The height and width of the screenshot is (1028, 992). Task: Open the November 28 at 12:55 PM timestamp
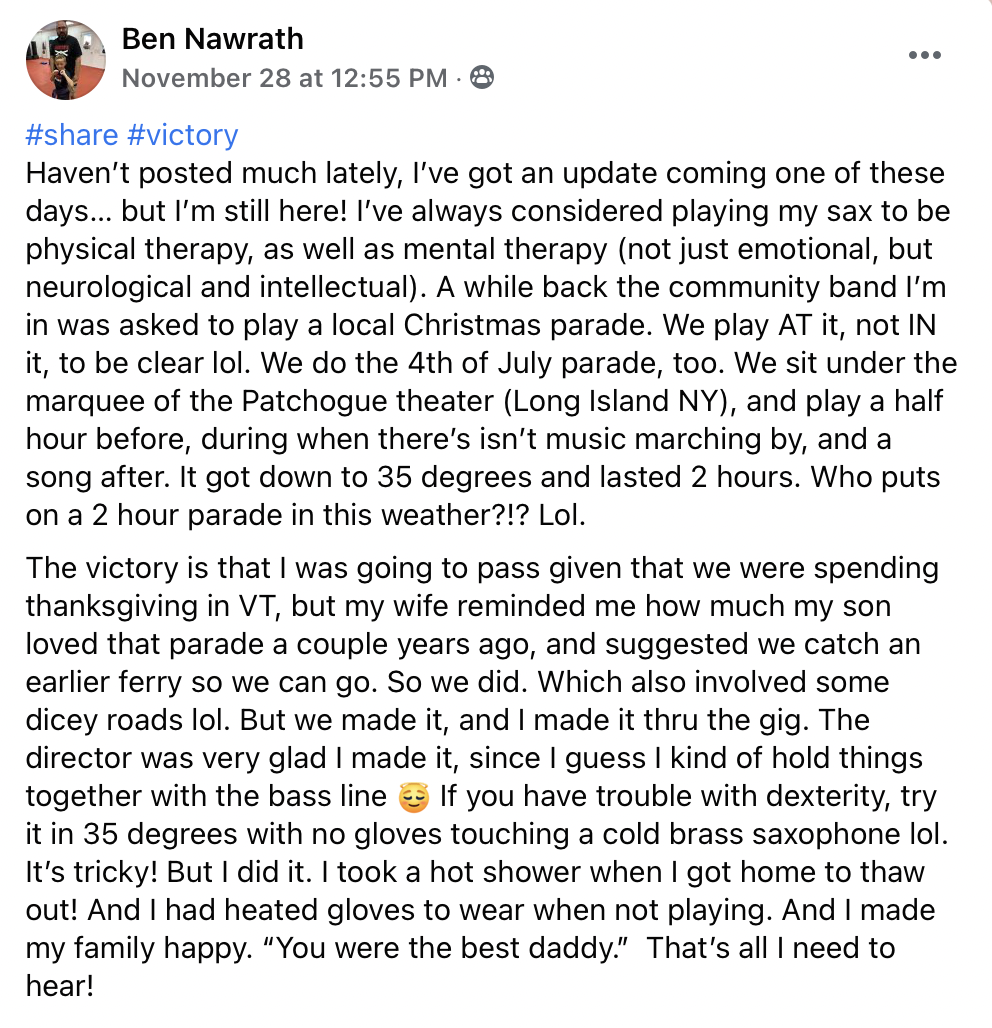285,78
